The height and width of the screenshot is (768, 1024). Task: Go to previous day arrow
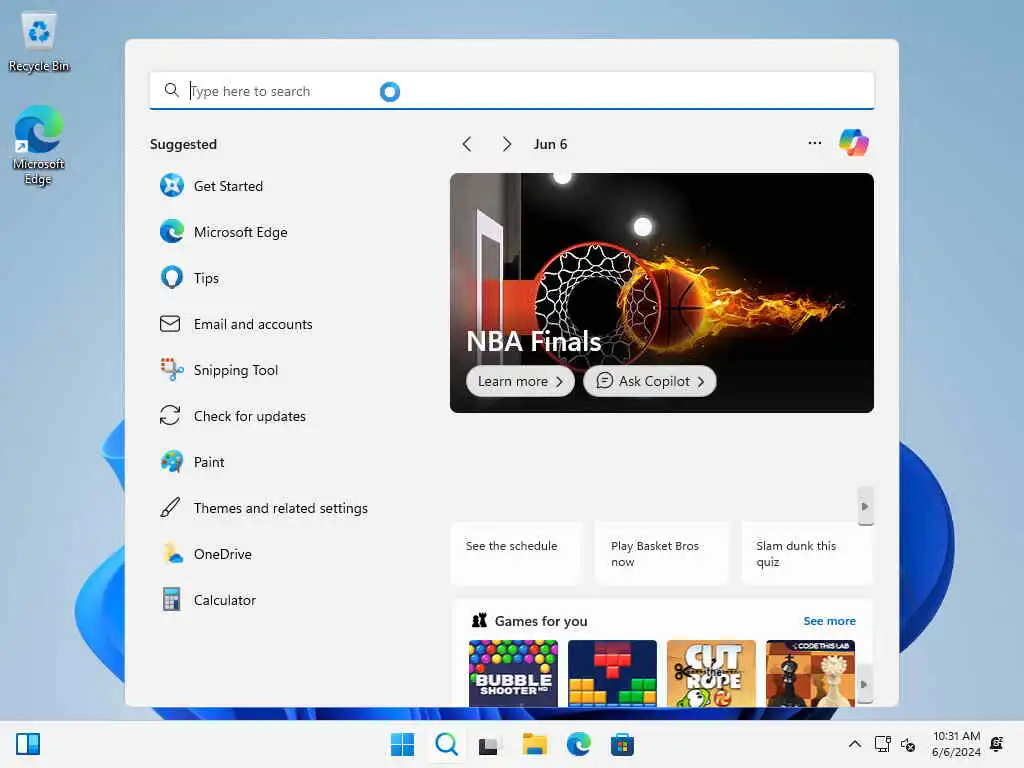point(466,144)
